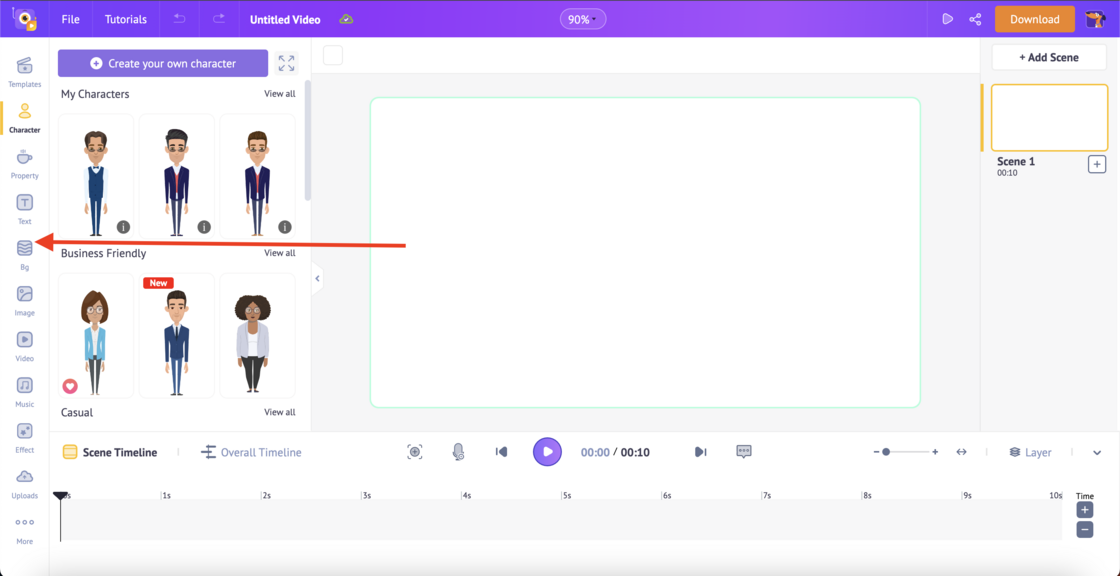This screenshot has height=576, width=1120.
Task: Open the Text panel
Action: click(24, 207)
